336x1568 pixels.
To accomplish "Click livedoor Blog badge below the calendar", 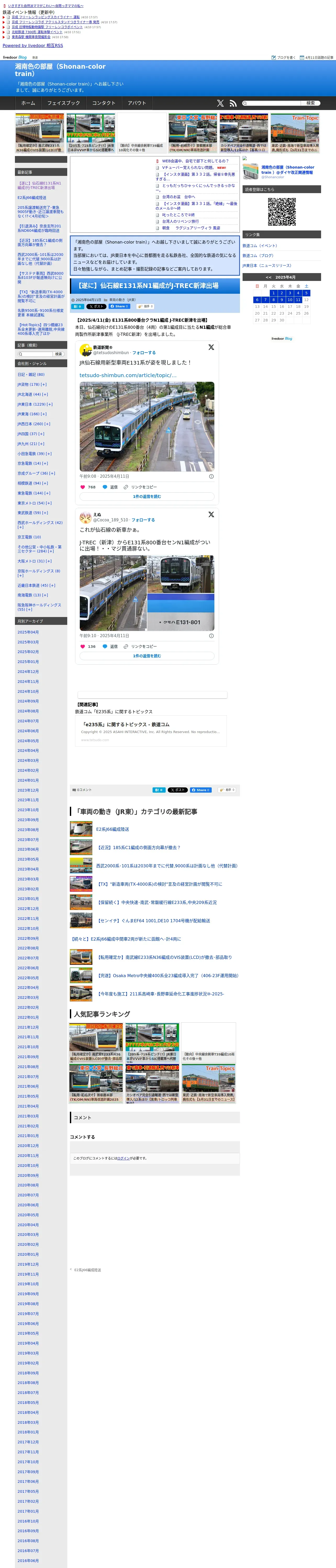I will [282, 338].
